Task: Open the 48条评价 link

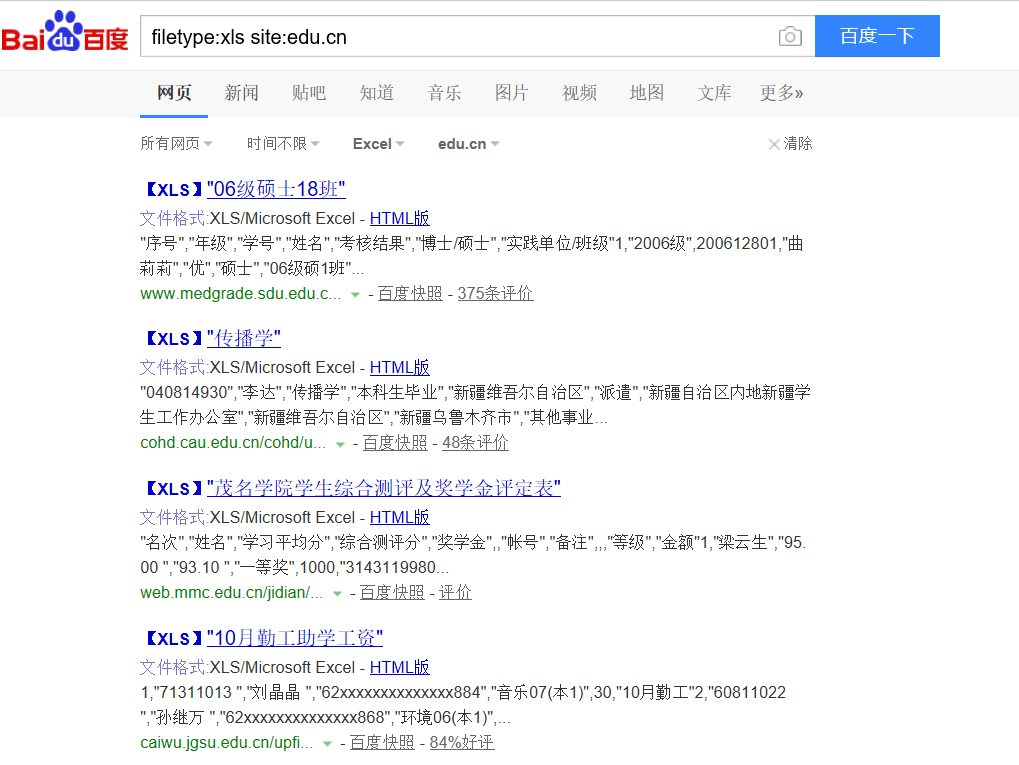Action: click(475, 443)
